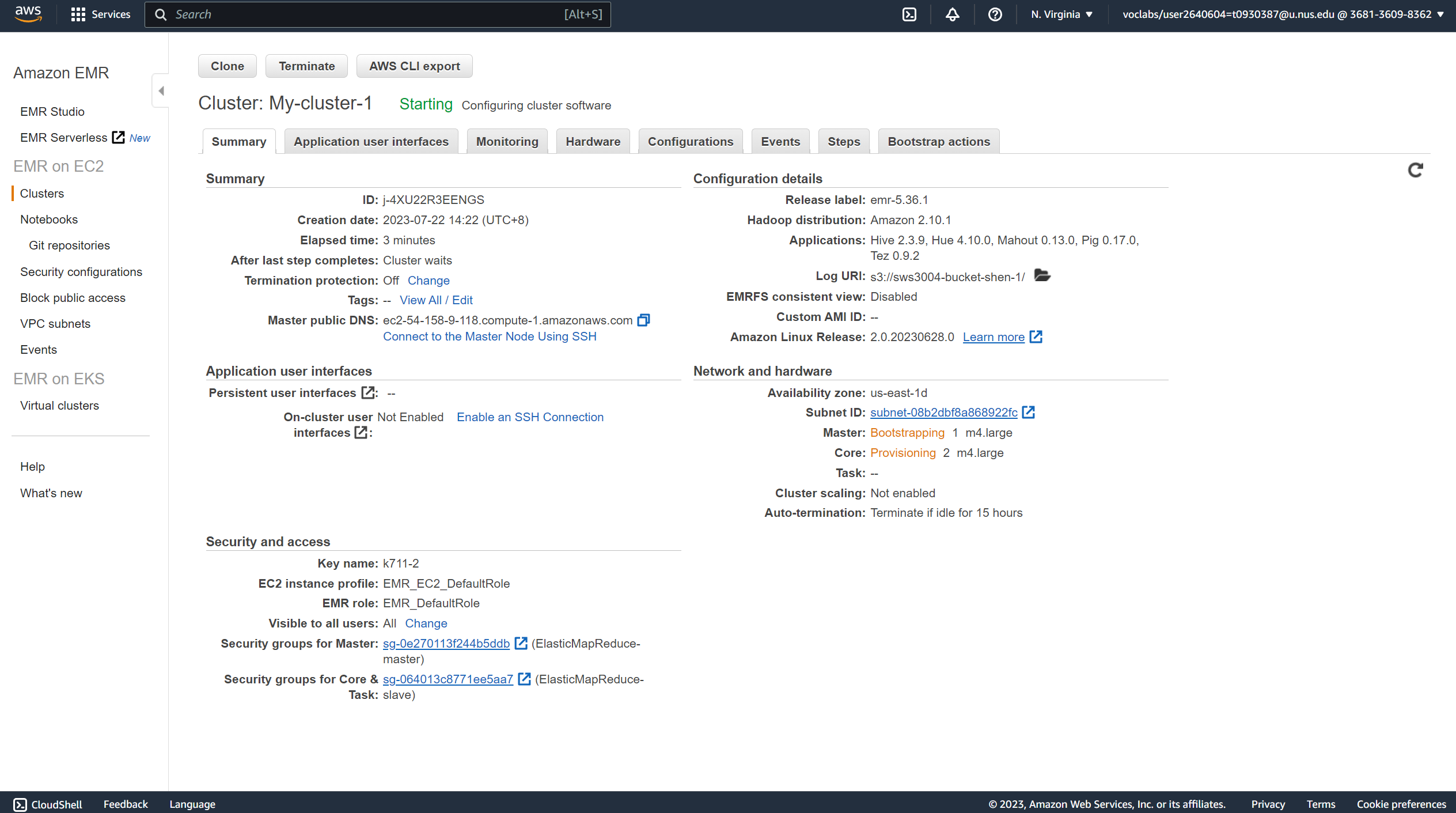This screenshot has width=1456, height=813.
Task: Open What's new in sidebar
Action: tap(51, 493)
